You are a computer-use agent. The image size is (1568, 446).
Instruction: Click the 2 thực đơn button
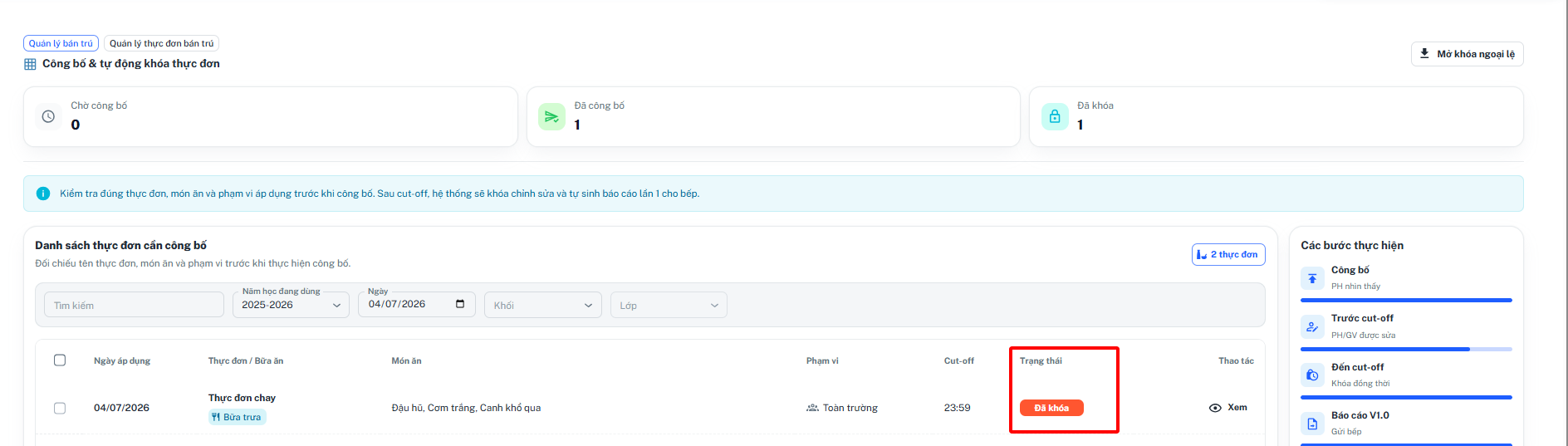click(x=1228, y=255)
